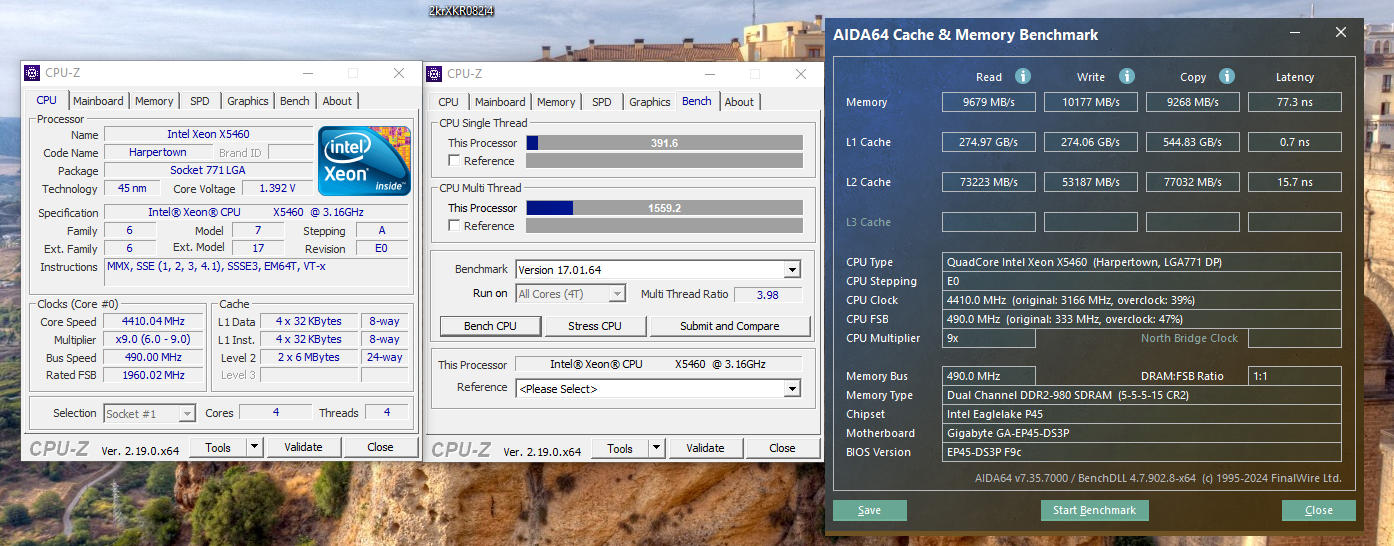Open Tools dropdown arrow in left CPU-Z

click(x=254, y=448)
